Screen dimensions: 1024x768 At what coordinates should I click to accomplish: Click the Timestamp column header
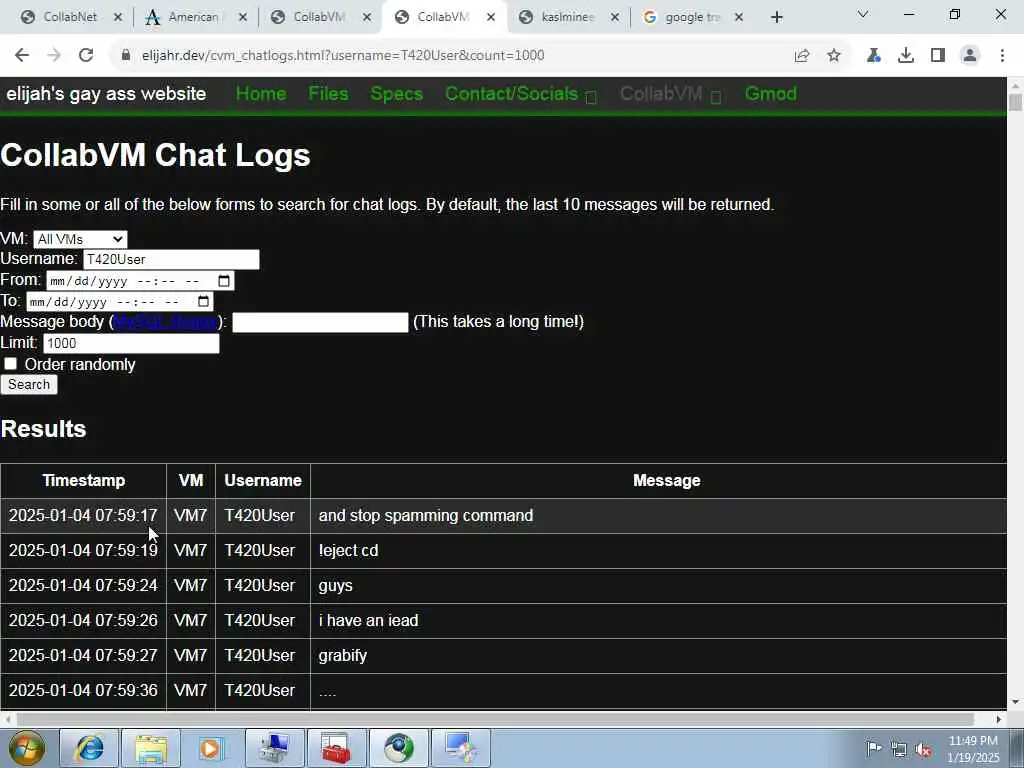84,481
